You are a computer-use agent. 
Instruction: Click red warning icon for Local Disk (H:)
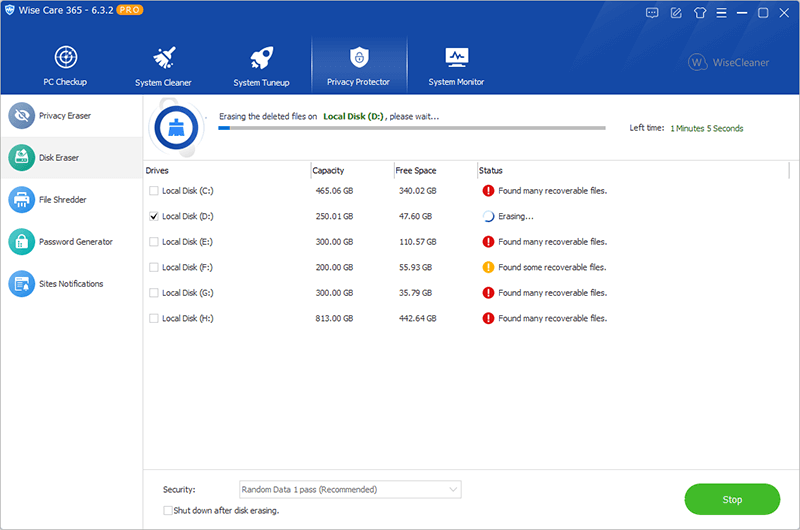point(488,318)
